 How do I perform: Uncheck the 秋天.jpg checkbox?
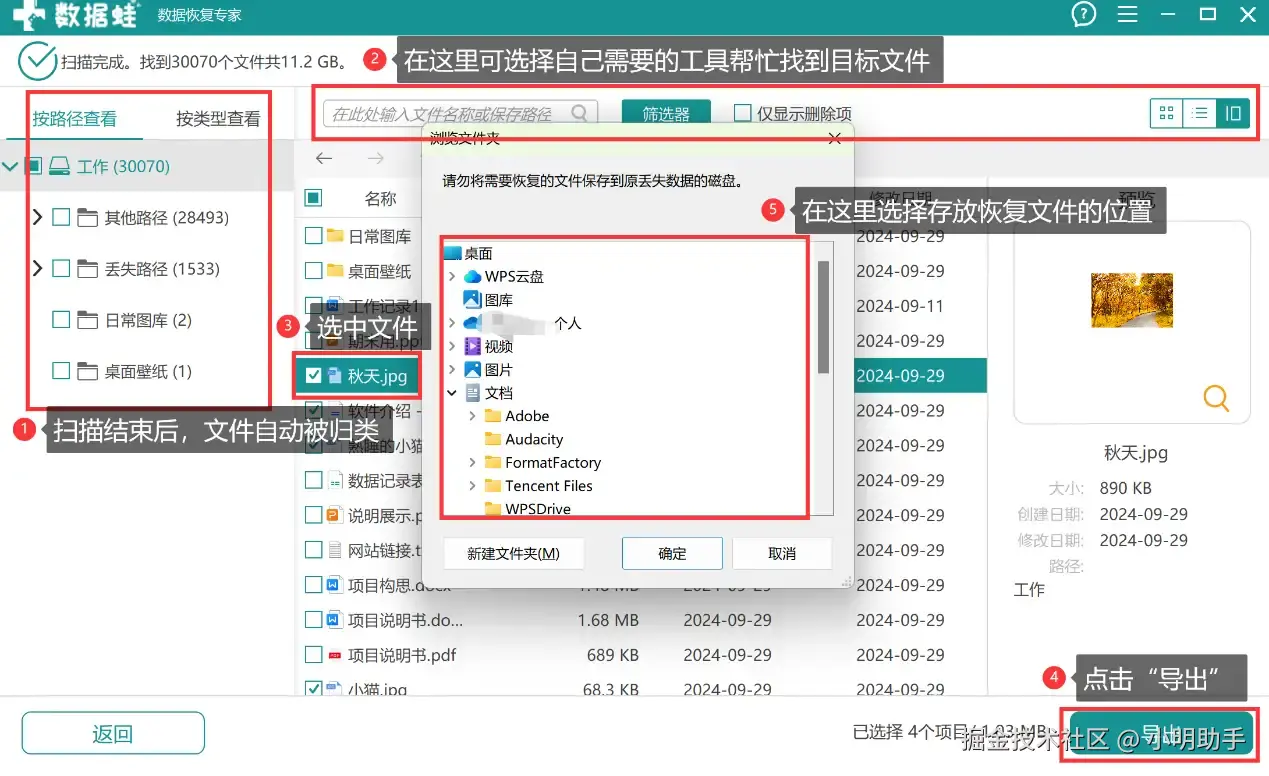(314, 376)
